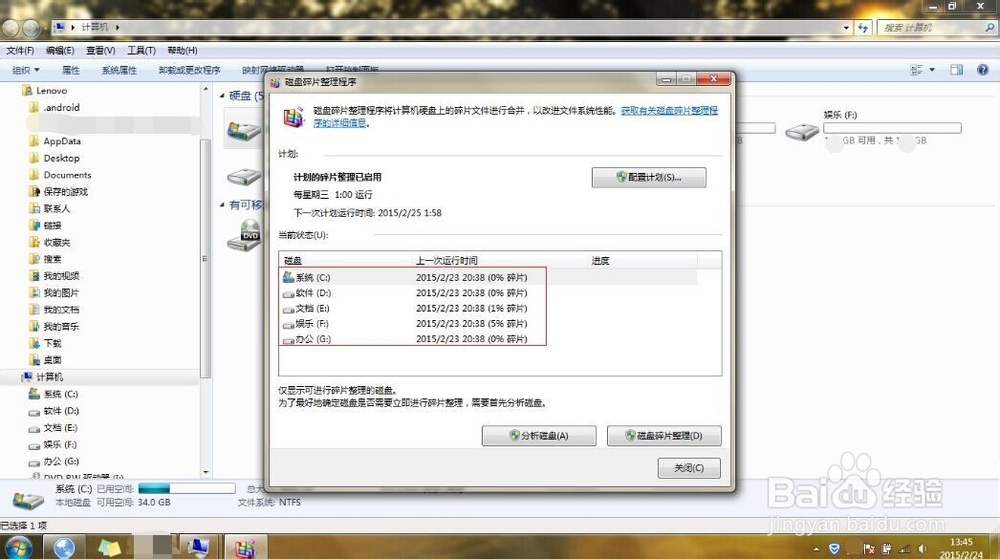Viewport: 1000px width, 559px height.
Task: Select 软件 (D:) in the navigation tree
Action: tap(61, 410)
